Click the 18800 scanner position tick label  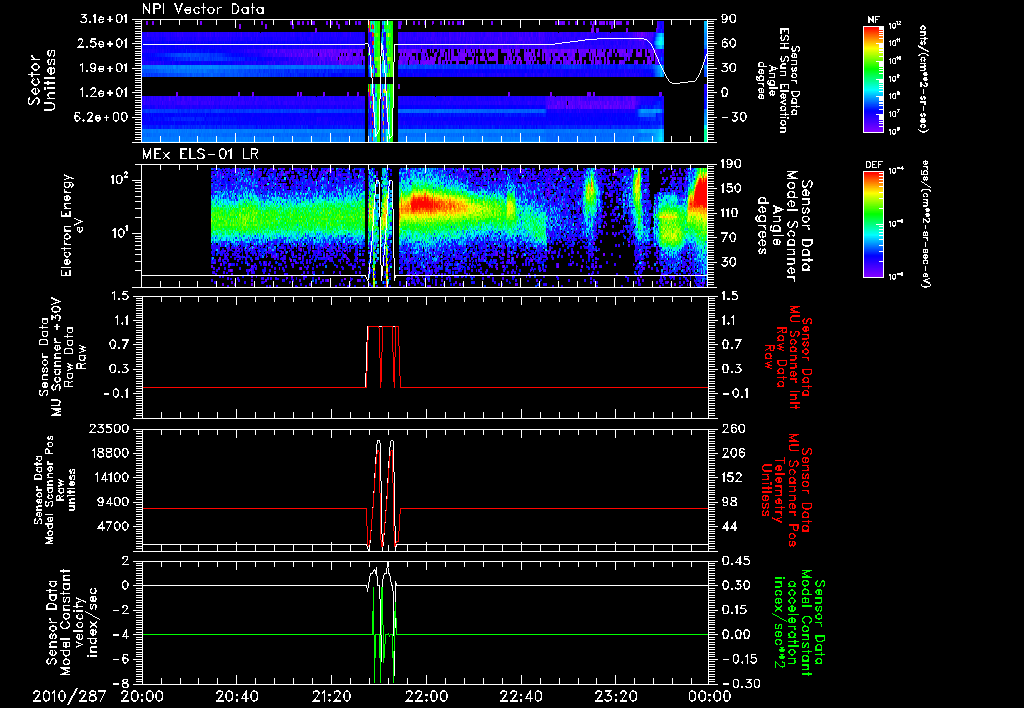[x=110, y=453]
